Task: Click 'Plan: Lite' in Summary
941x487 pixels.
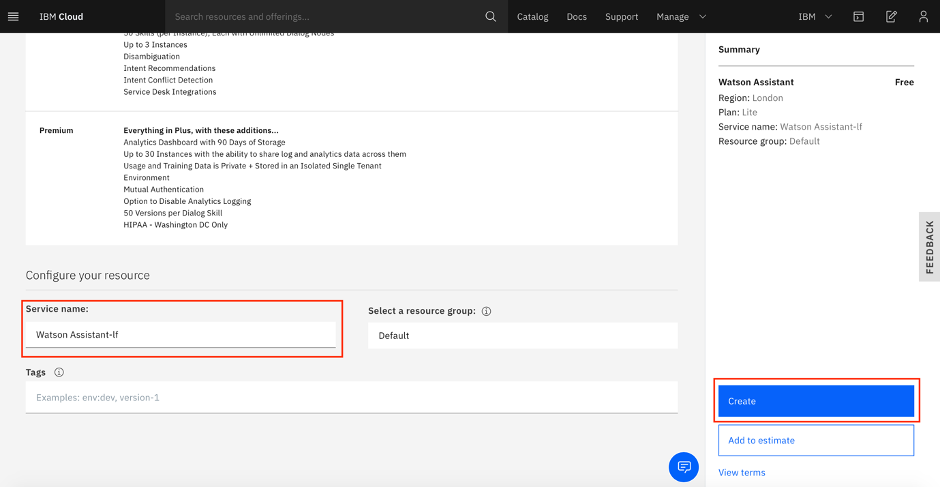Action: pos(738,112)
